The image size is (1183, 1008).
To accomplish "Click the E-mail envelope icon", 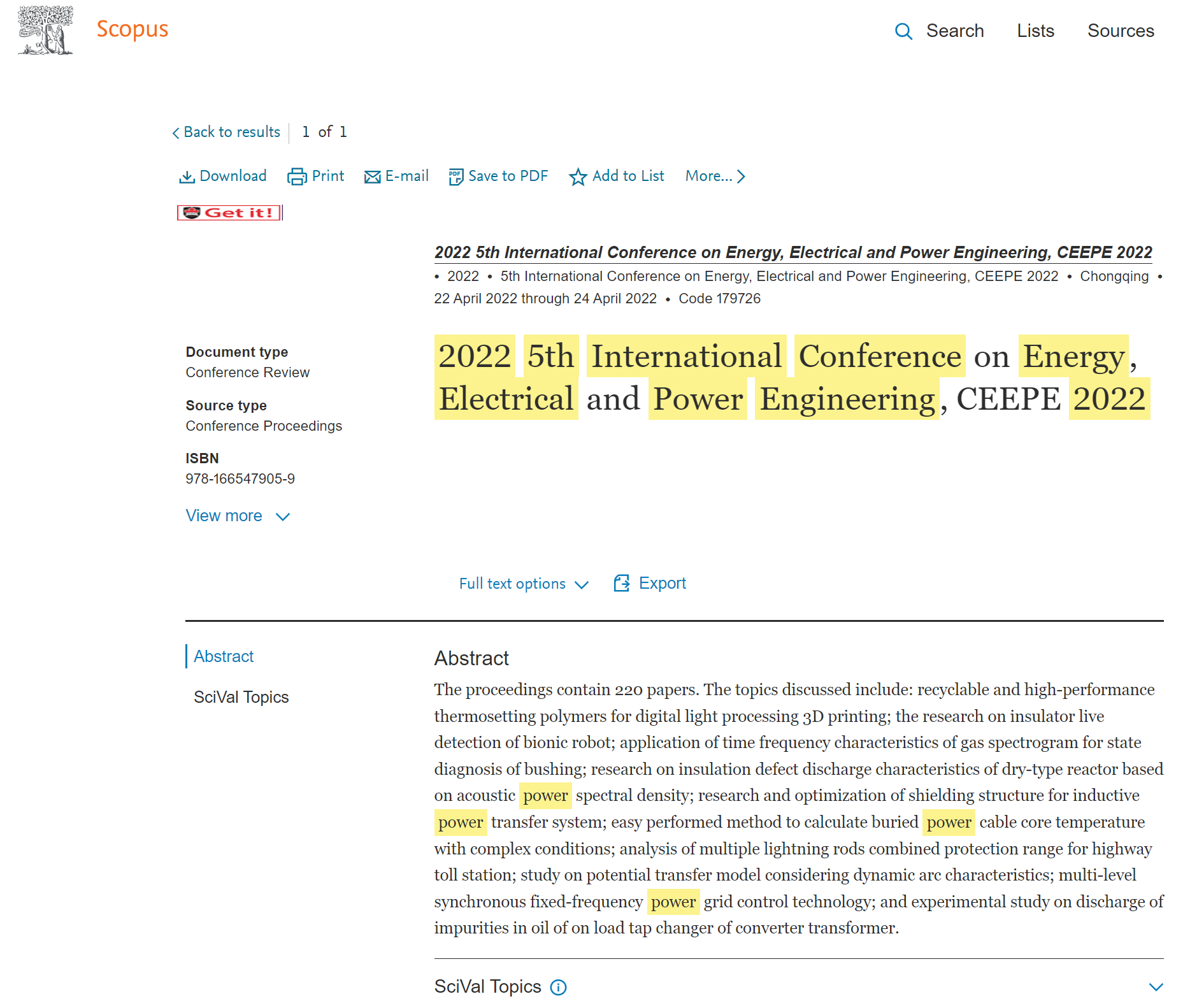I will coord(373,177).
